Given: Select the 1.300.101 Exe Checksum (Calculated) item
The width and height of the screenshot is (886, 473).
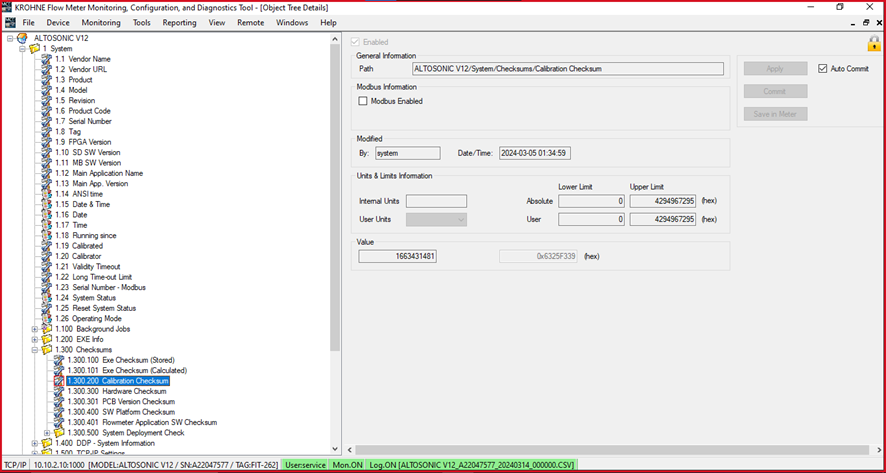Looking at the screenshot, I should tap(127, 370).
